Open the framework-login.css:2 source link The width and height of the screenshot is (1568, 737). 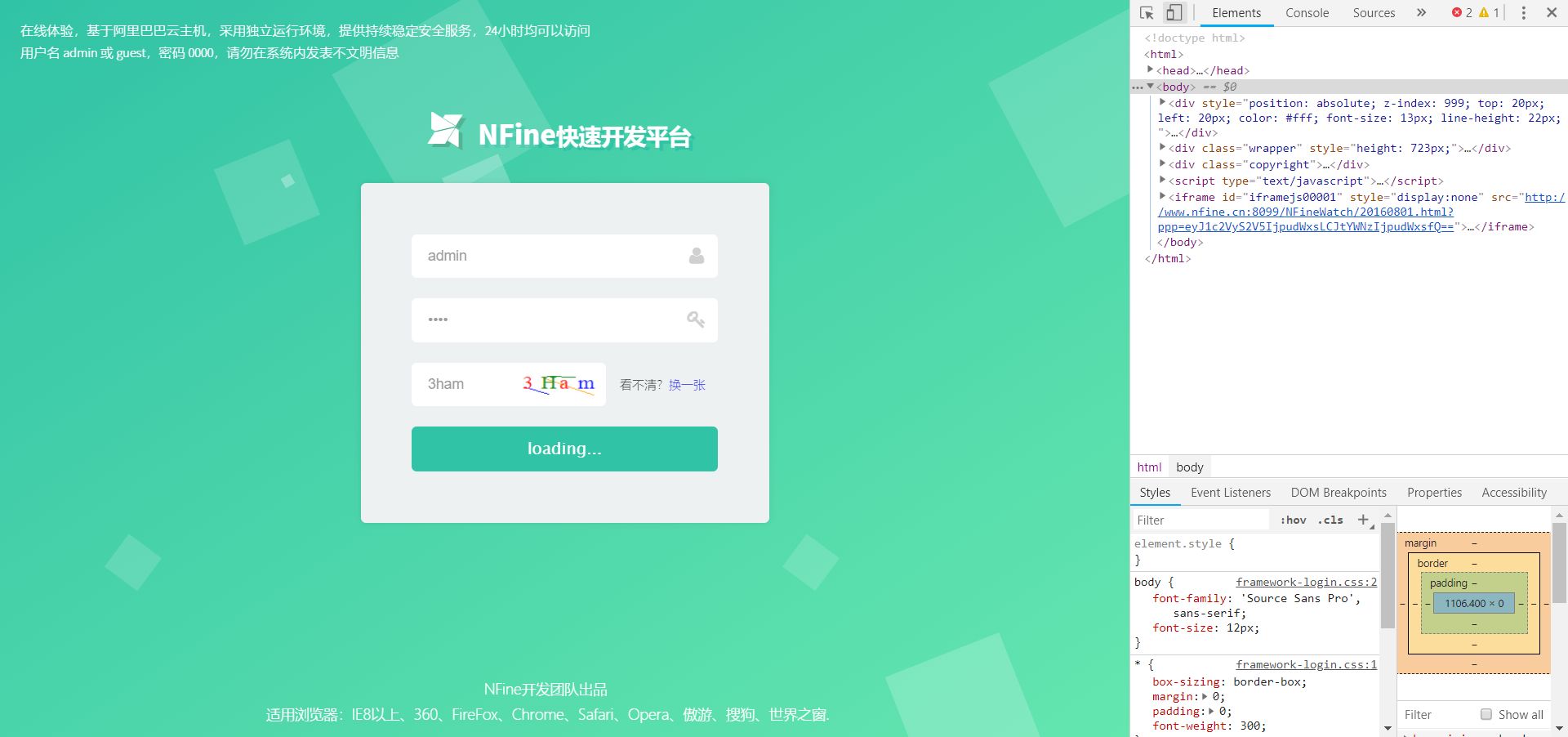(x=1306, y=582)
